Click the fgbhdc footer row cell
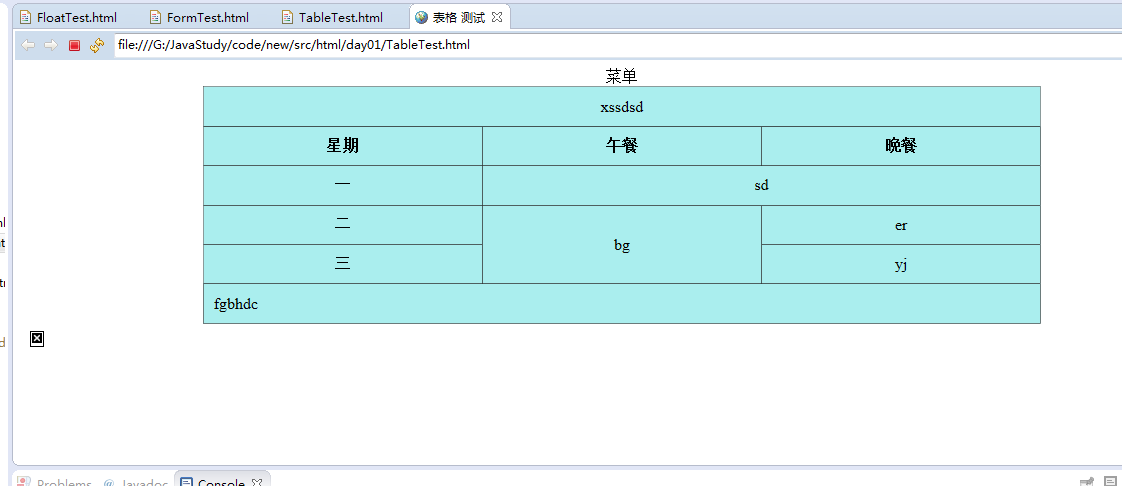The height and width of the screenshot is (486, 1122). point(621,304)
